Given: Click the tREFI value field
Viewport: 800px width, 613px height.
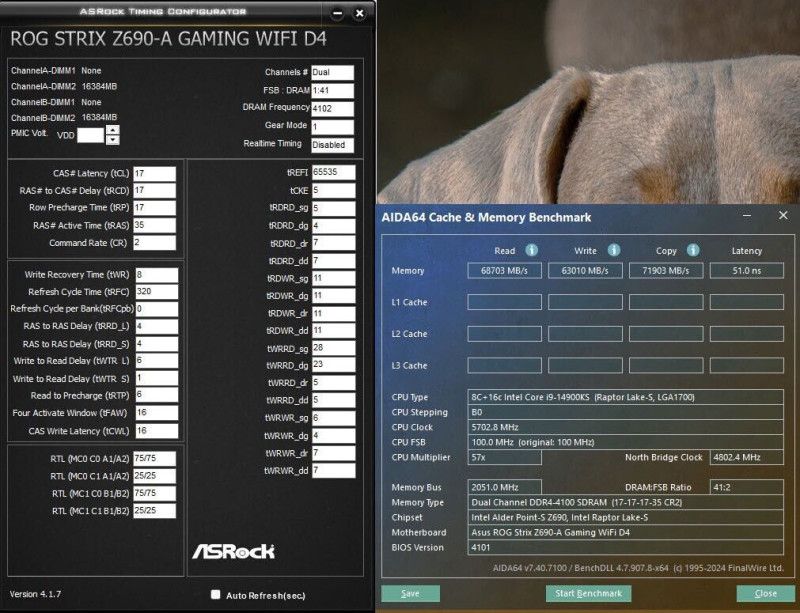Looking at the screenshot, I should [x=333, y=173].
